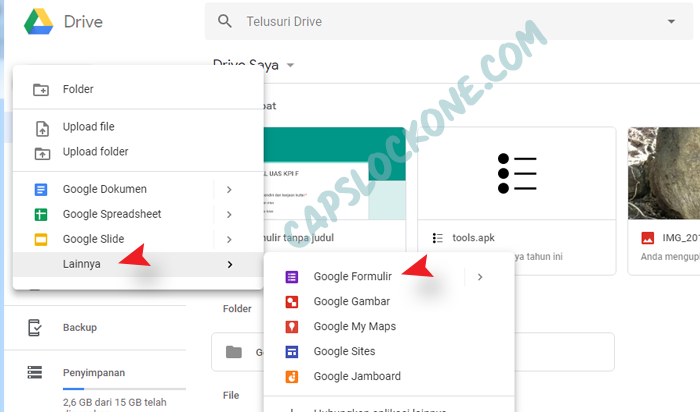Click the Google Gambar red icon
The height and width of the screenshot is (412, 700).
tap(292, 302)
